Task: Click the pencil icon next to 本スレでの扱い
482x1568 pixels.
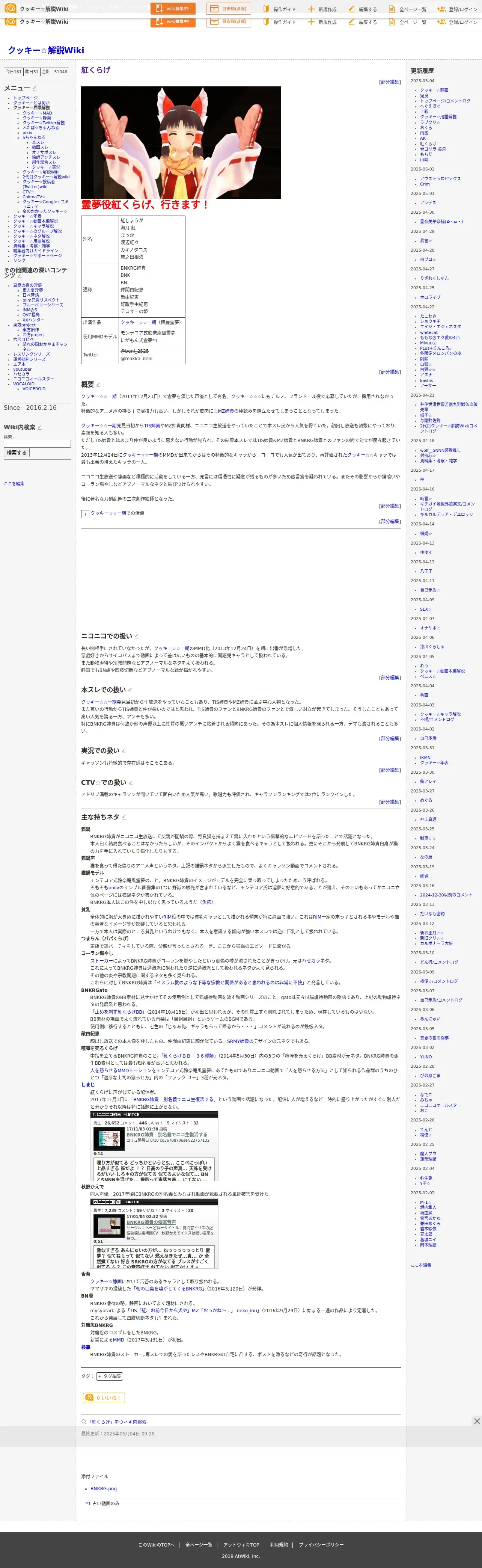Action: pos(130,690)
